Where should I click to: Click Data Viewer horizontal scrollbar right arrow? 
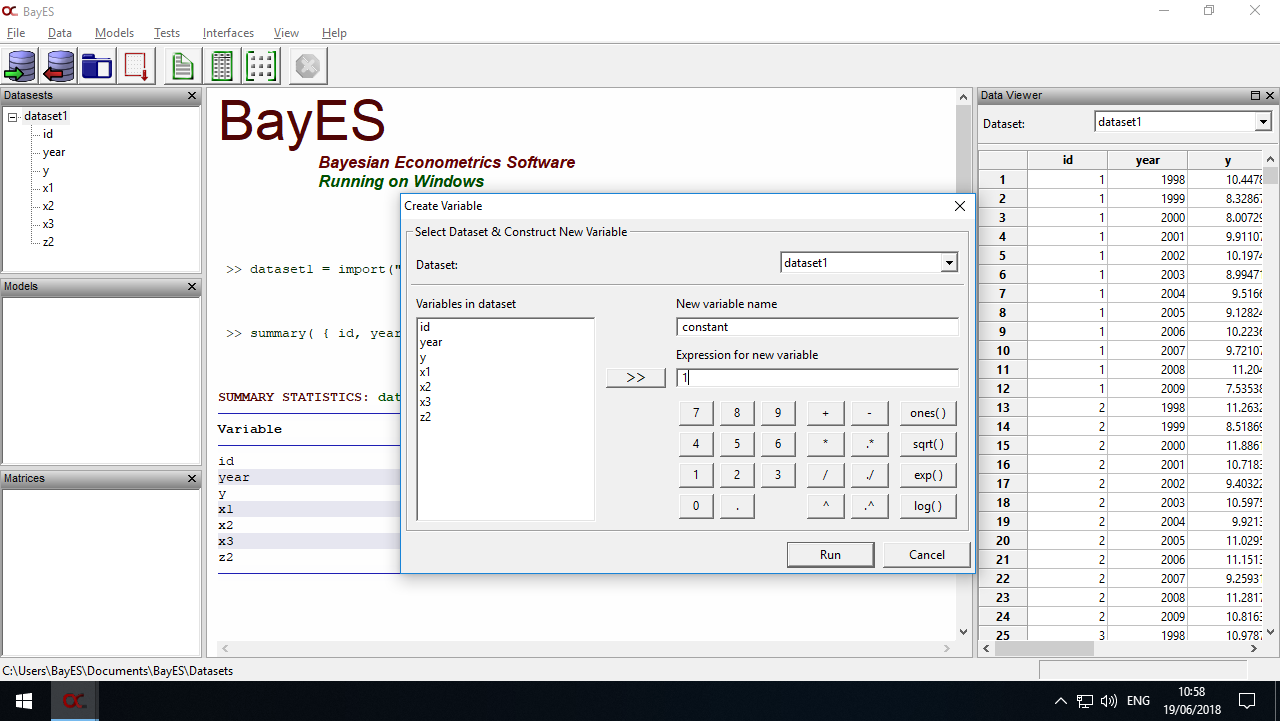click(x=1256, y=648)
